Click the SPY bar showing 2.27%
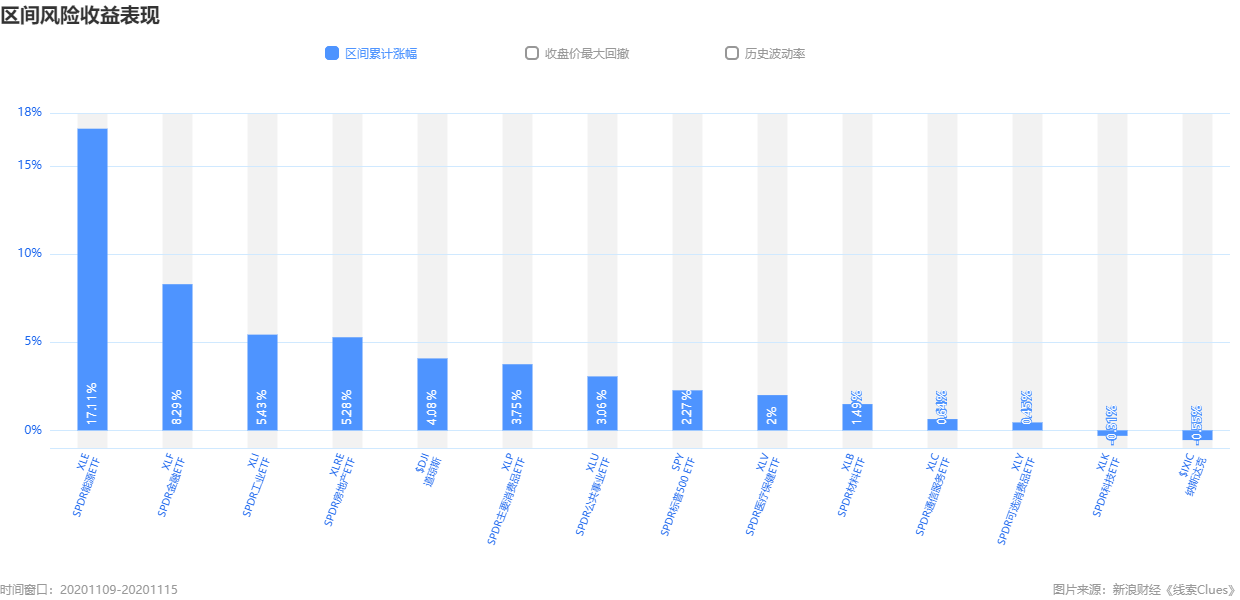 pos(687,411)
